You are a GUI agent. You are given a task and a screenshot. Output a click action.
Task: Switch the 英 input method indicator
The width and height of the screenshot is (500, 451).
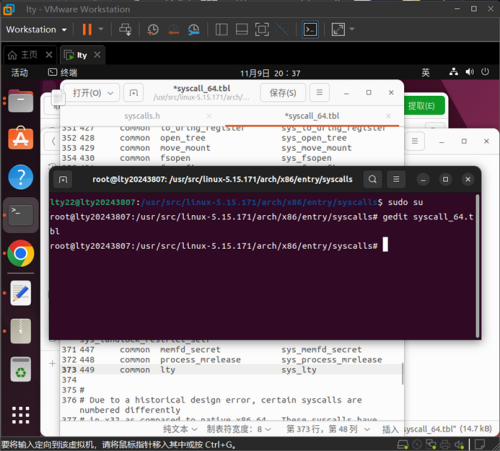(x=426, y=72)
